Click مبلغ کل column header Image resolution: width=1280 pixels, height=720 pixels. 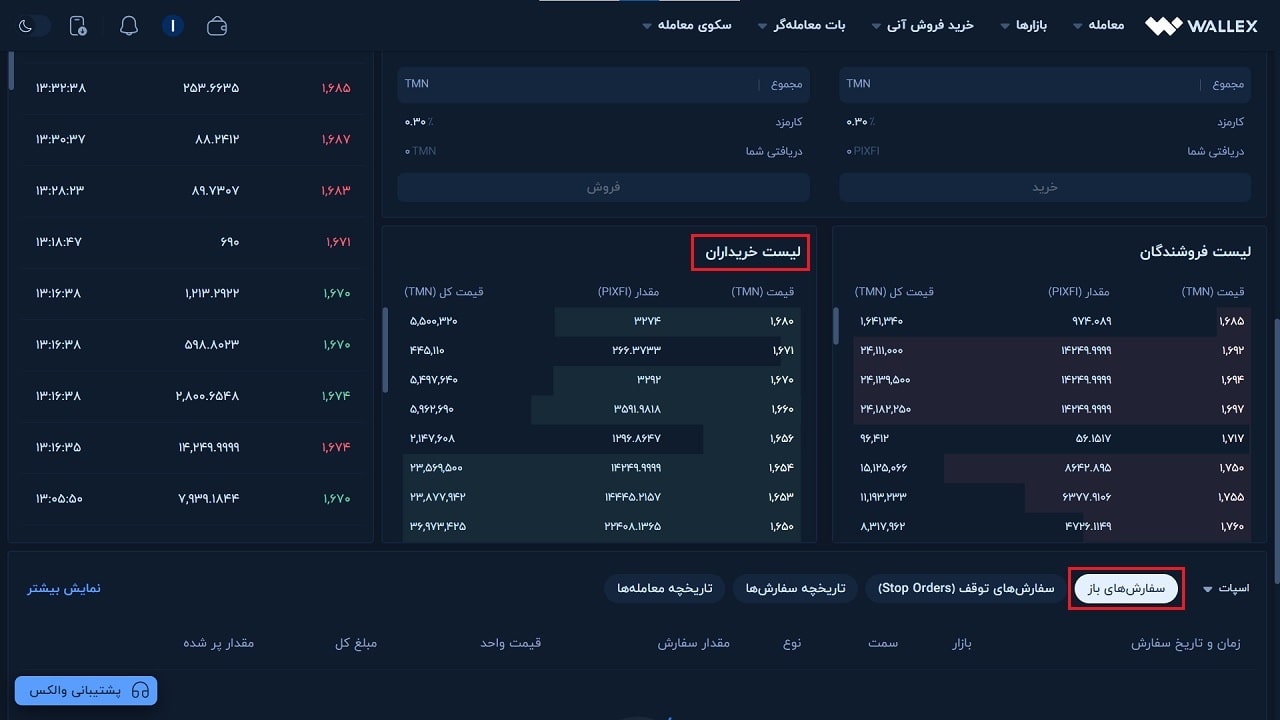(356, 643)
